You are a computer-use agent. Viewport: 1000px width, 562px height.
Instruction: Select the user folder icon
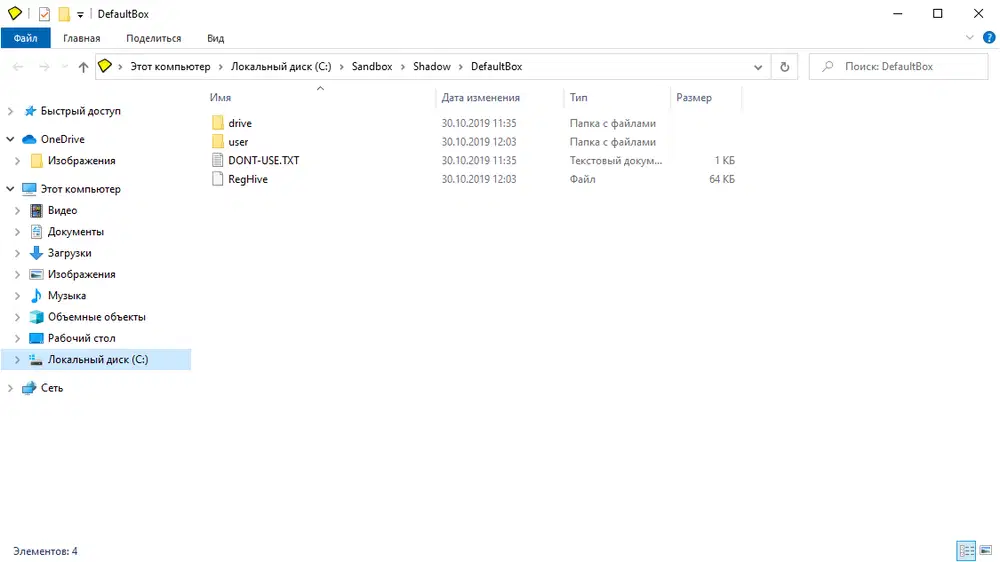click(x=217, y=142)
